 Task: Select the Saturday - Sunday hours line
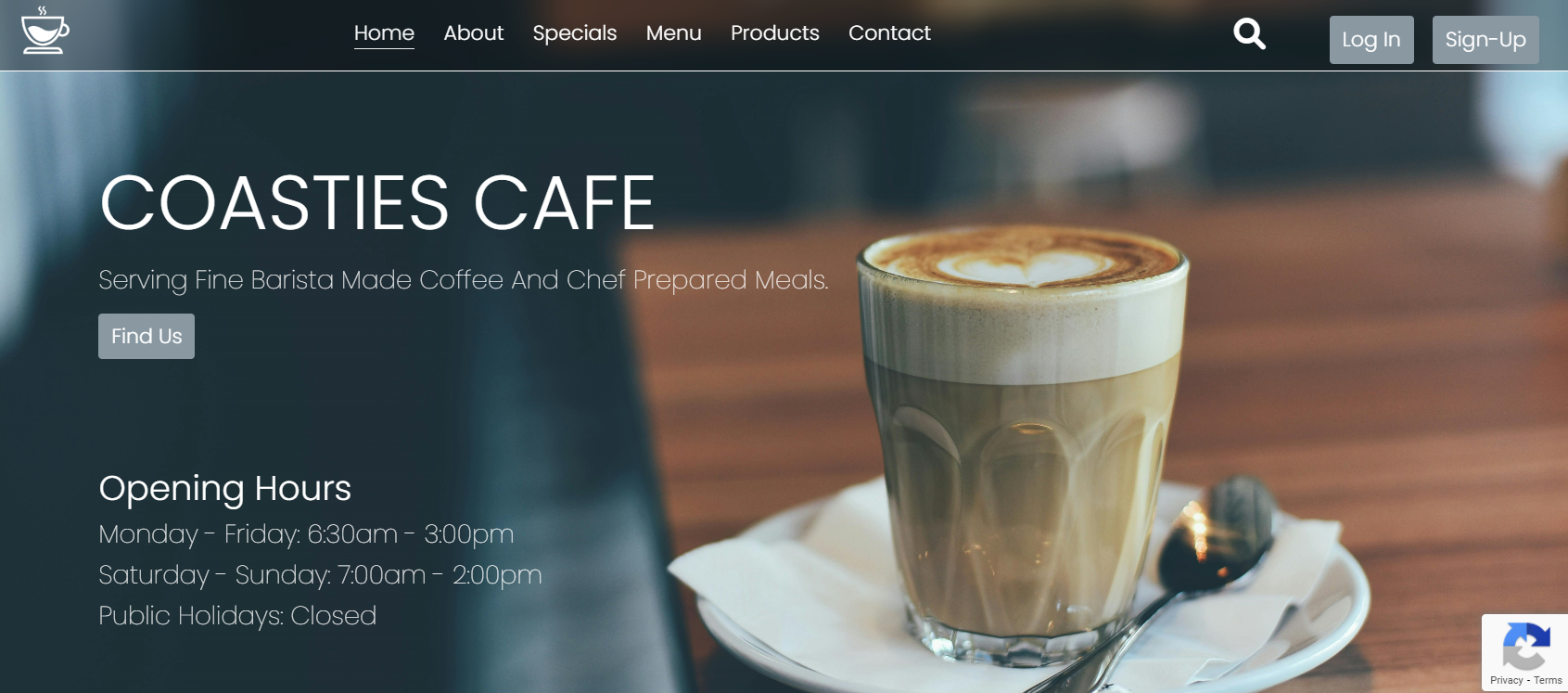[x=320, y=575]
